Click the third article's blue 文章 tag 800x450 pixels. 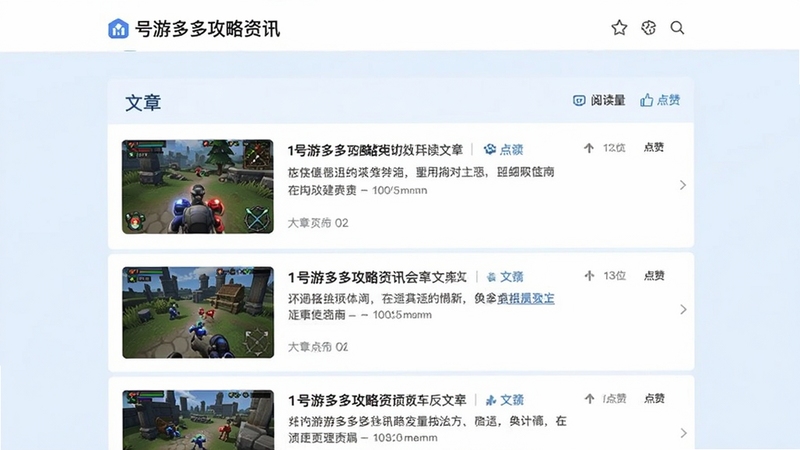point(512,400)
